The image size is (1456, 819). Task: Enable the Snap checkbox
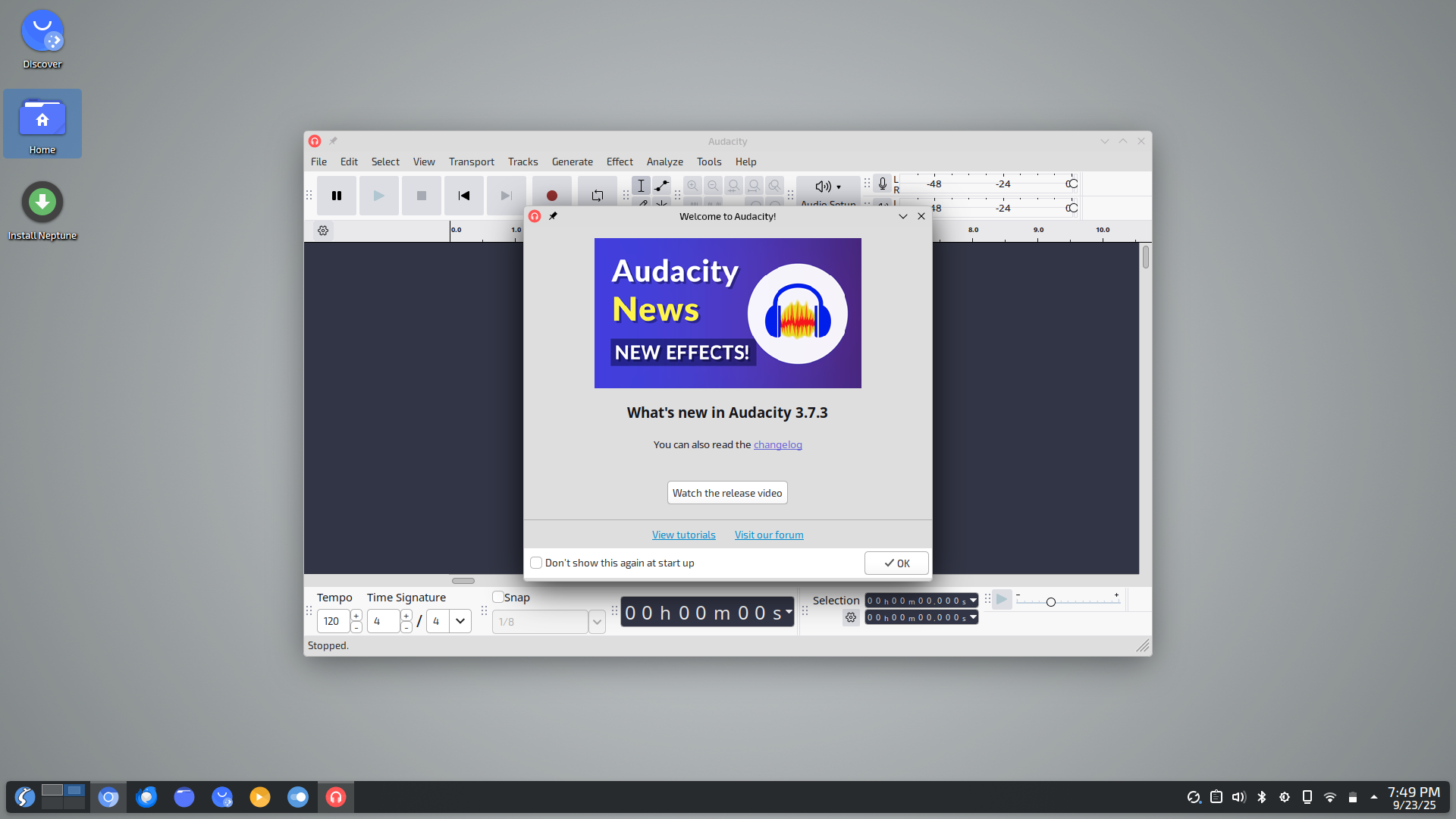pos(498,598)
